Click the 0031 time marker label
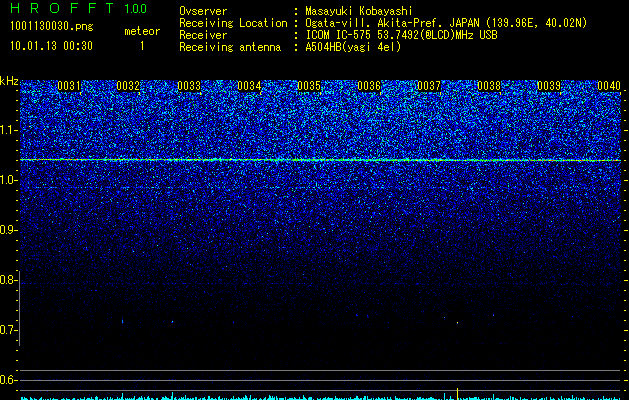Screen dimensions: 629x400 pos(69,86)
